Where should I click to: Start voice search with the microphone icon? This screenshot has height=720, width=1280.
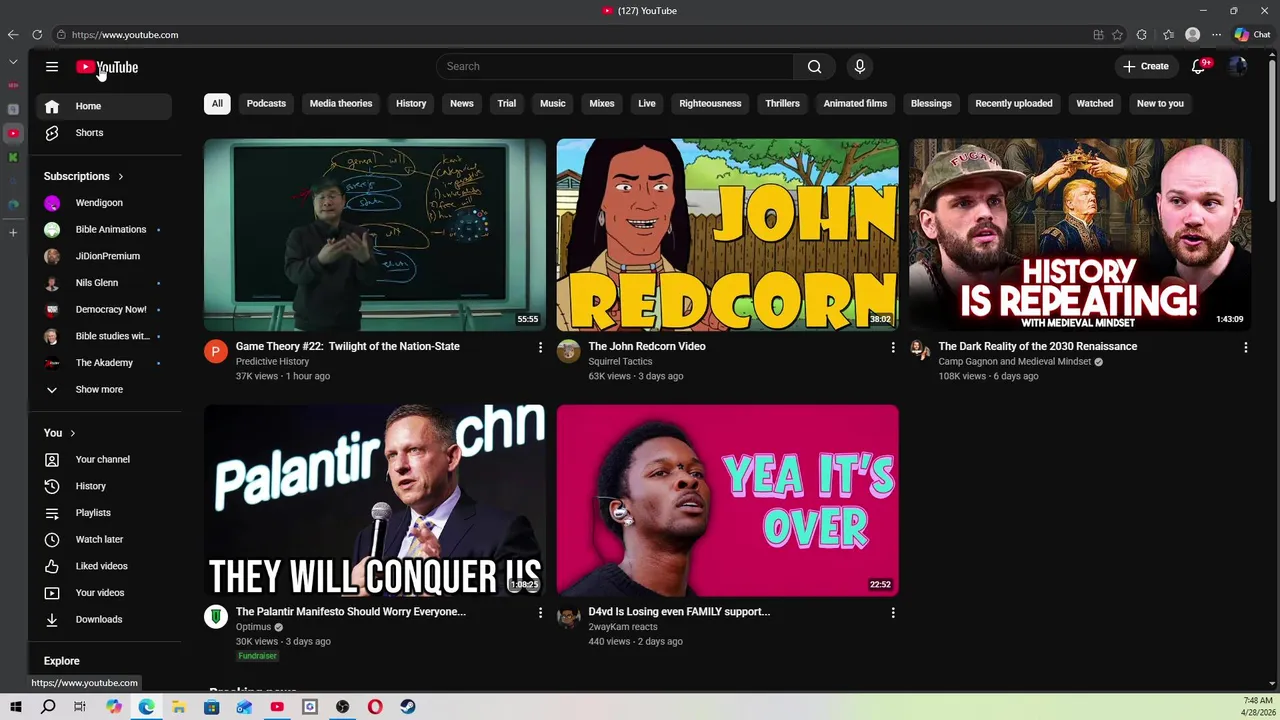(x=859, y=66)
